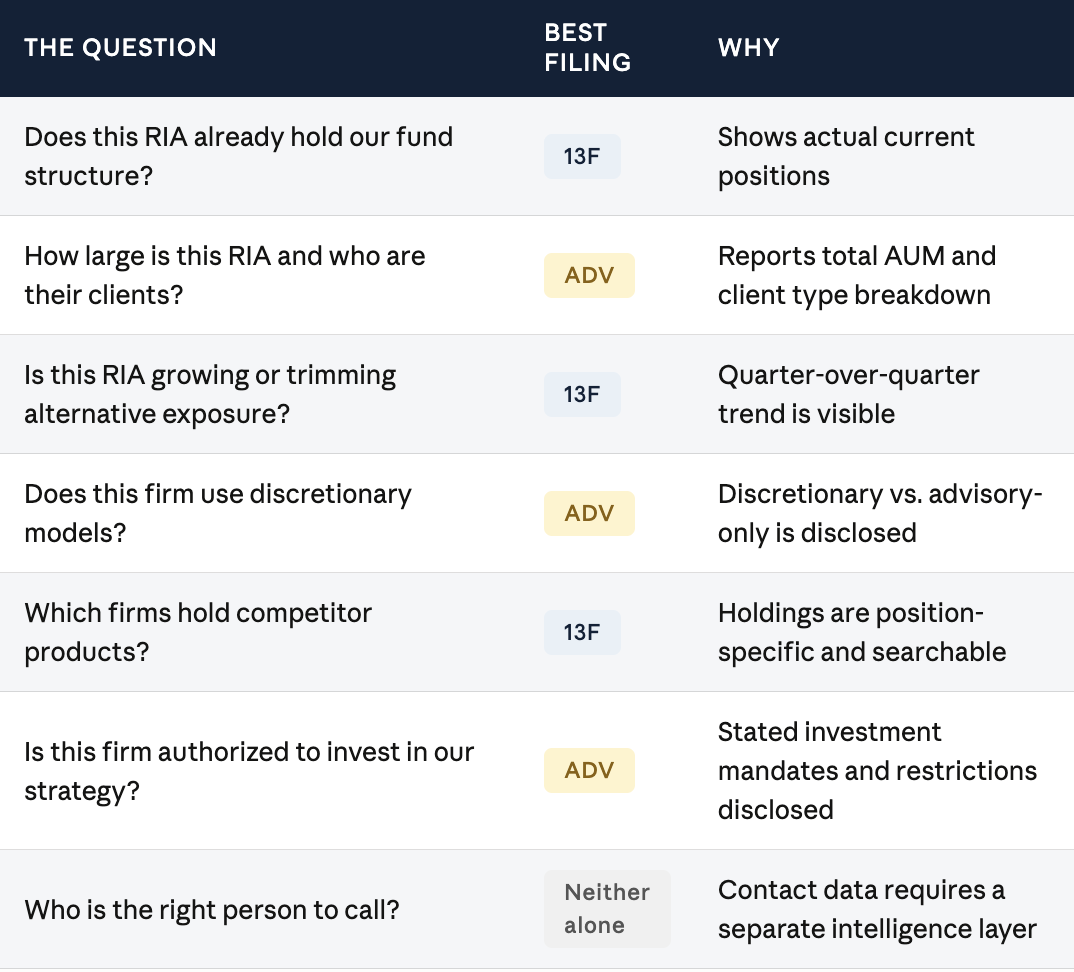Click the 13F badge for fund structure row
This screenshot has width=1074, height=972.
[x=582, y=156]
